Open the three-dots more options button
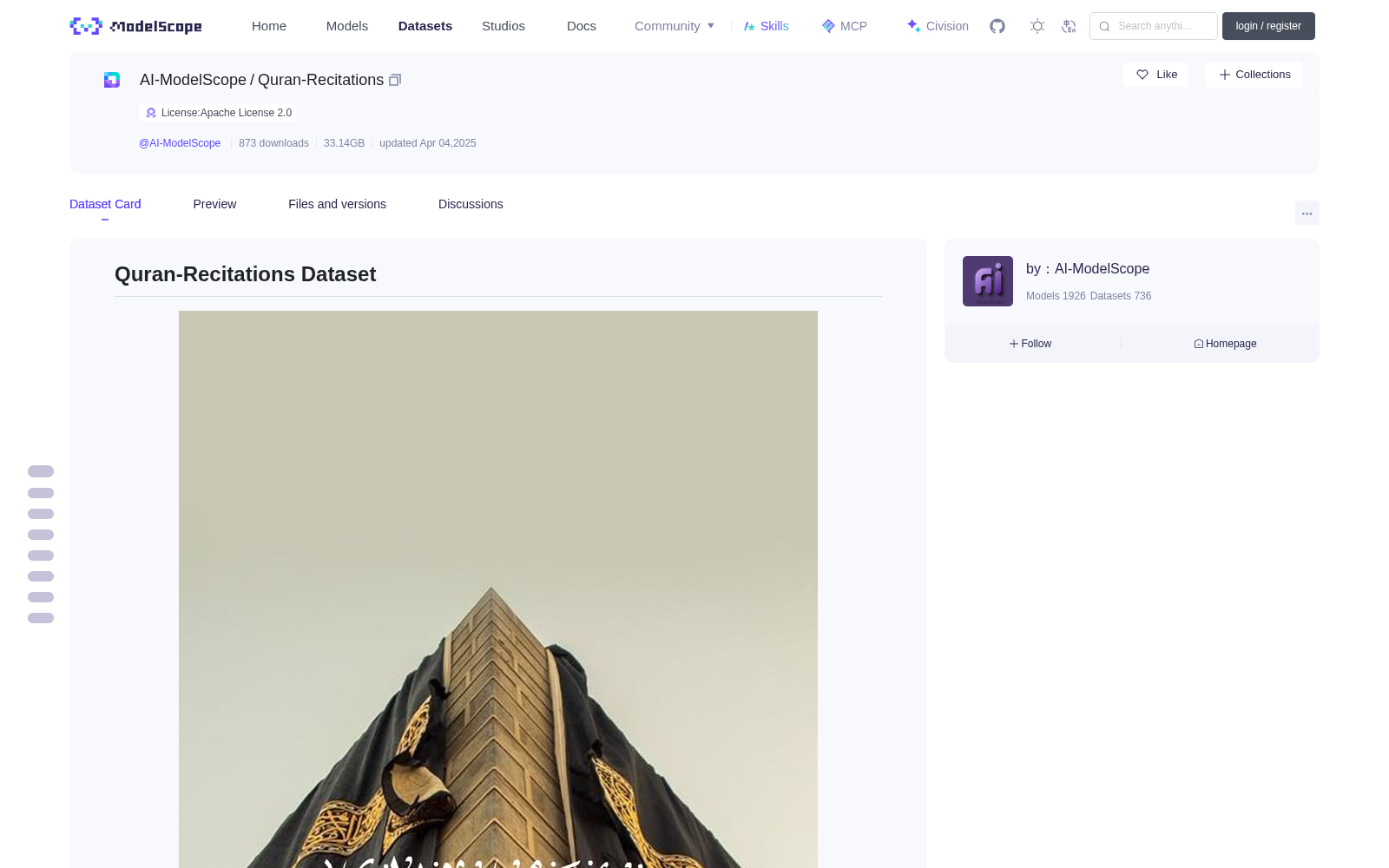Image resolution: width=1389 pixels, height=868 pixels. click(x=1307, y=213)
